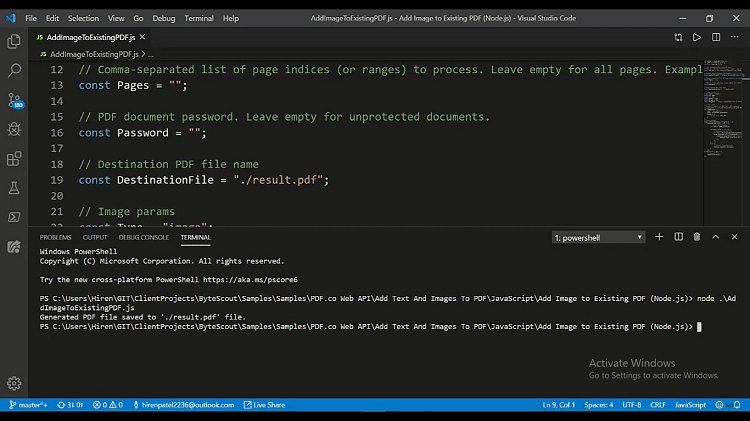Switch to the Debug Console tab

(x=144, y=237)
